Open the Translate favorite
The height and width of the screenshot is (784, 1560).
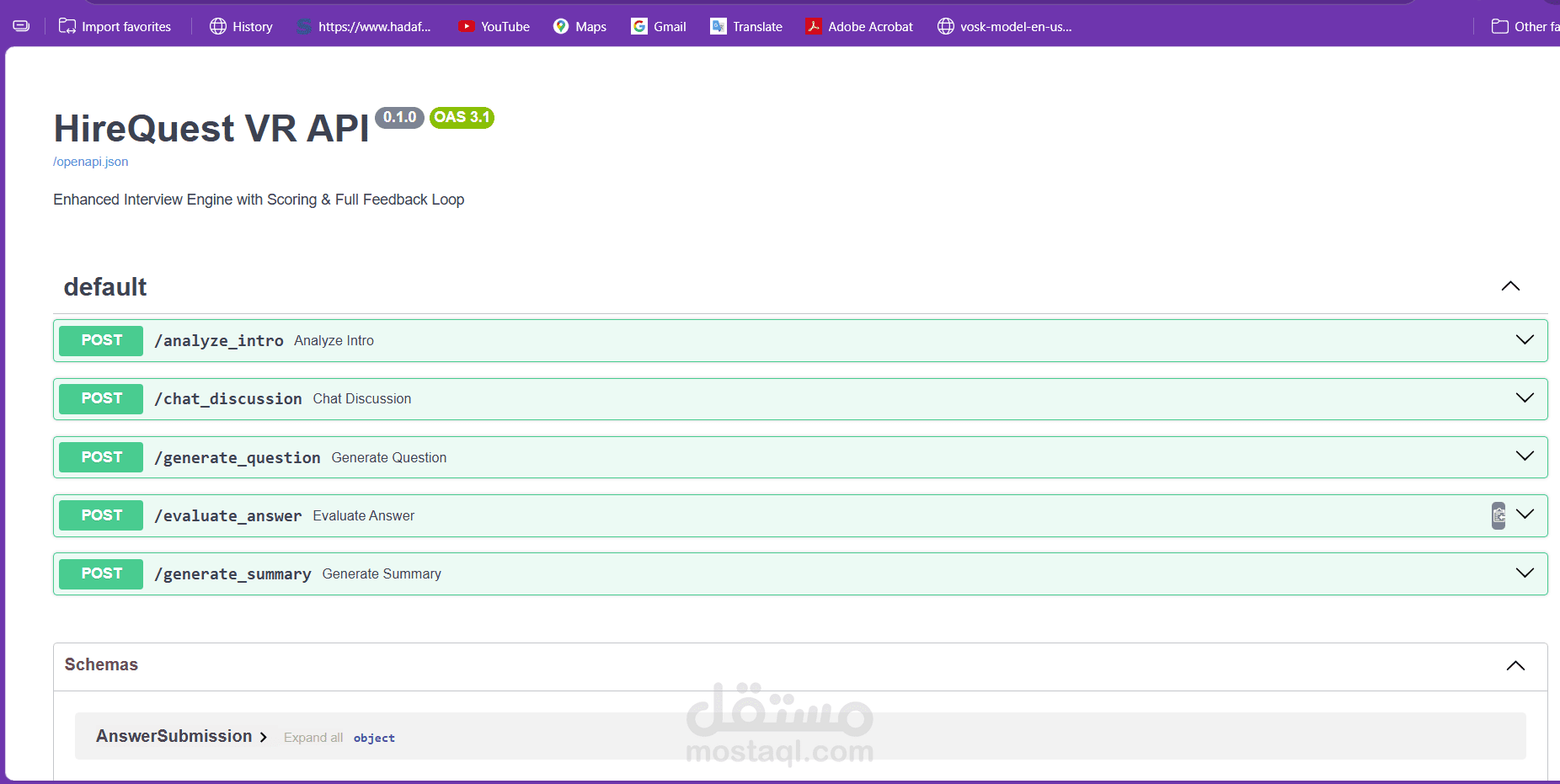click(x=745, y=26)
